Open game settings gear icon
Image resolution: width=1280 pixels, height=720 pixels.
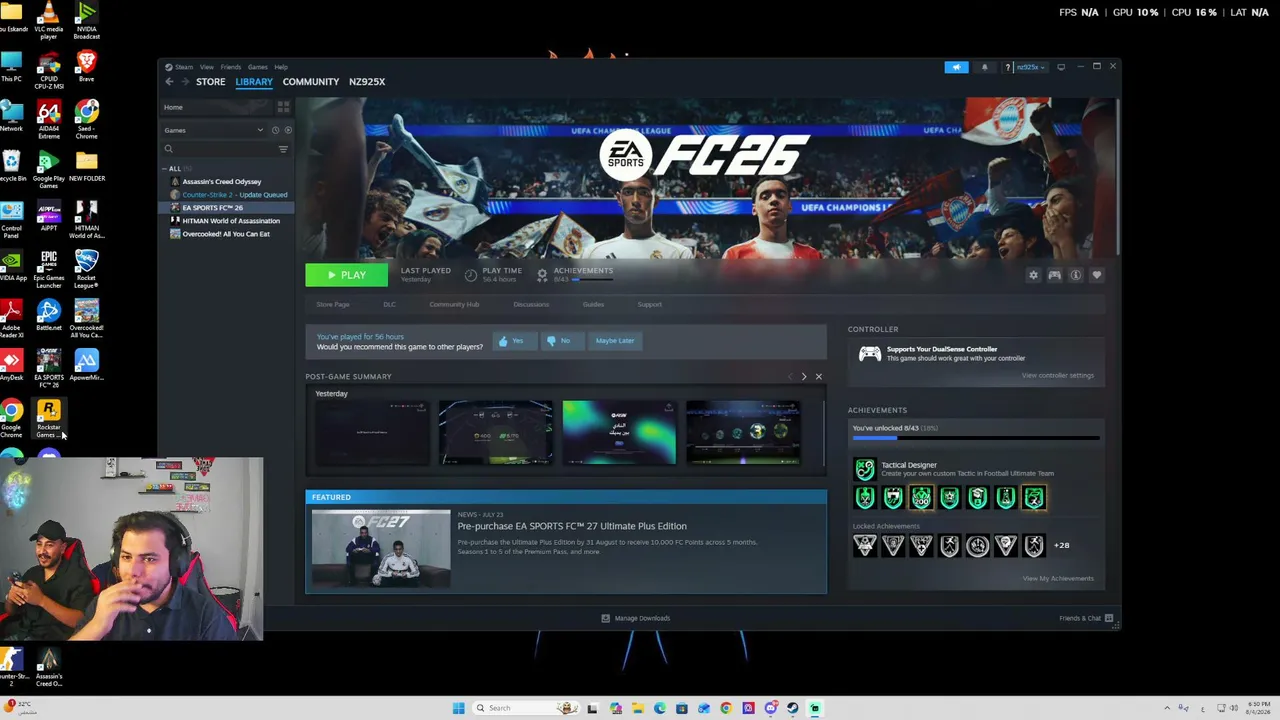pos(1033,275)
